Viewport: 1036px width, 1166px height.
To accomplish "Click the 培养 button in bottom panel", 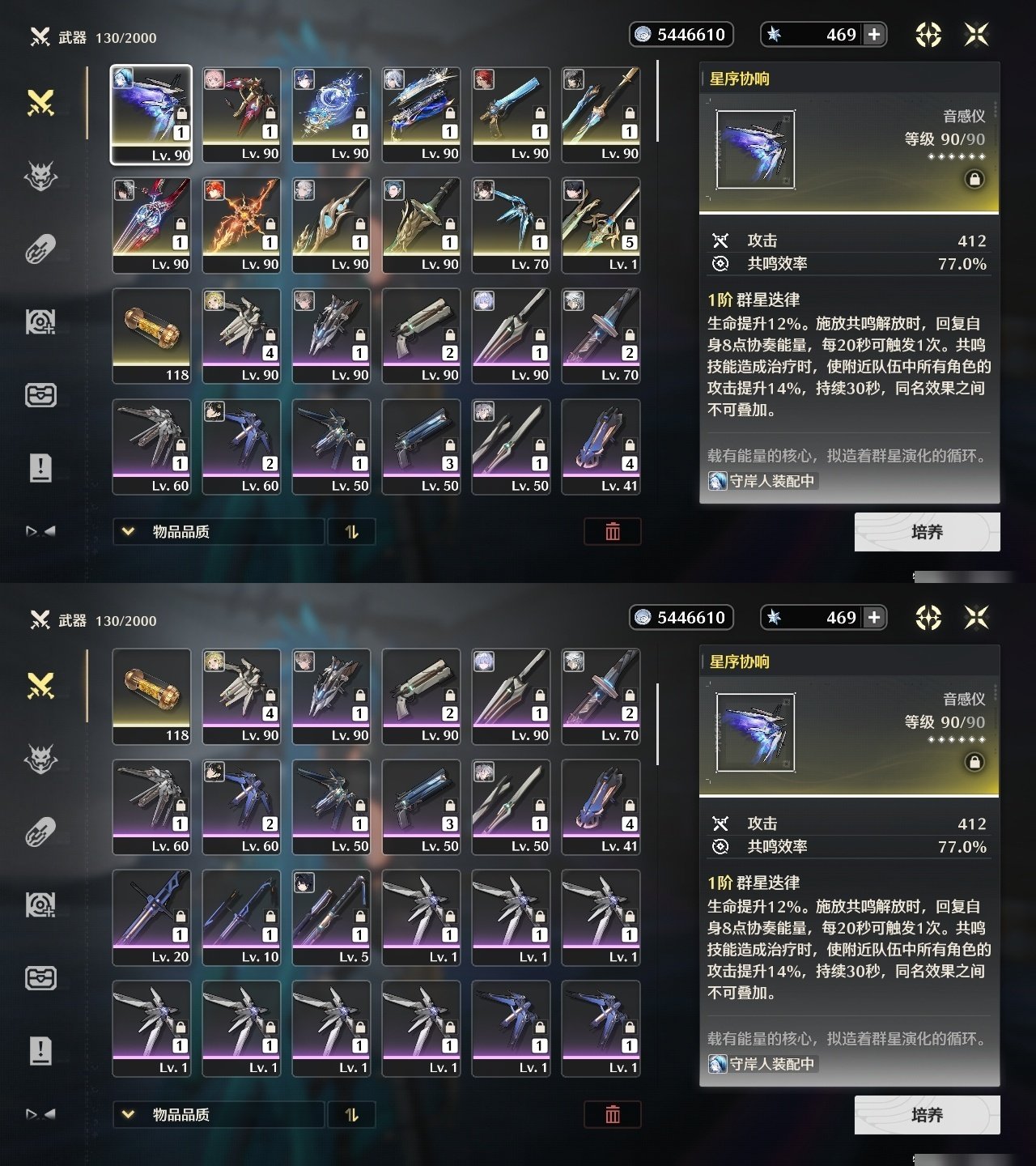I will point(928,1115).
